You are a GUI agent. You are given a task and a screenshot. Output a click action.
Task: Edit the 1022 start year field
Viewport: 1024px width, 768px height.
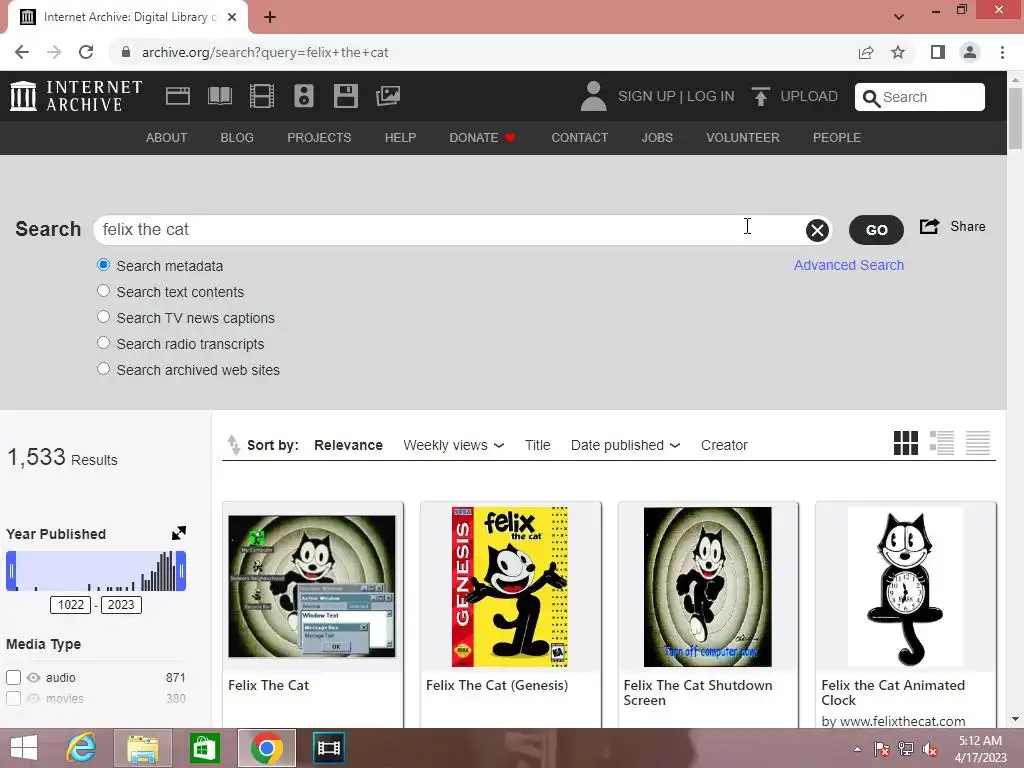(x=71, y=605)
